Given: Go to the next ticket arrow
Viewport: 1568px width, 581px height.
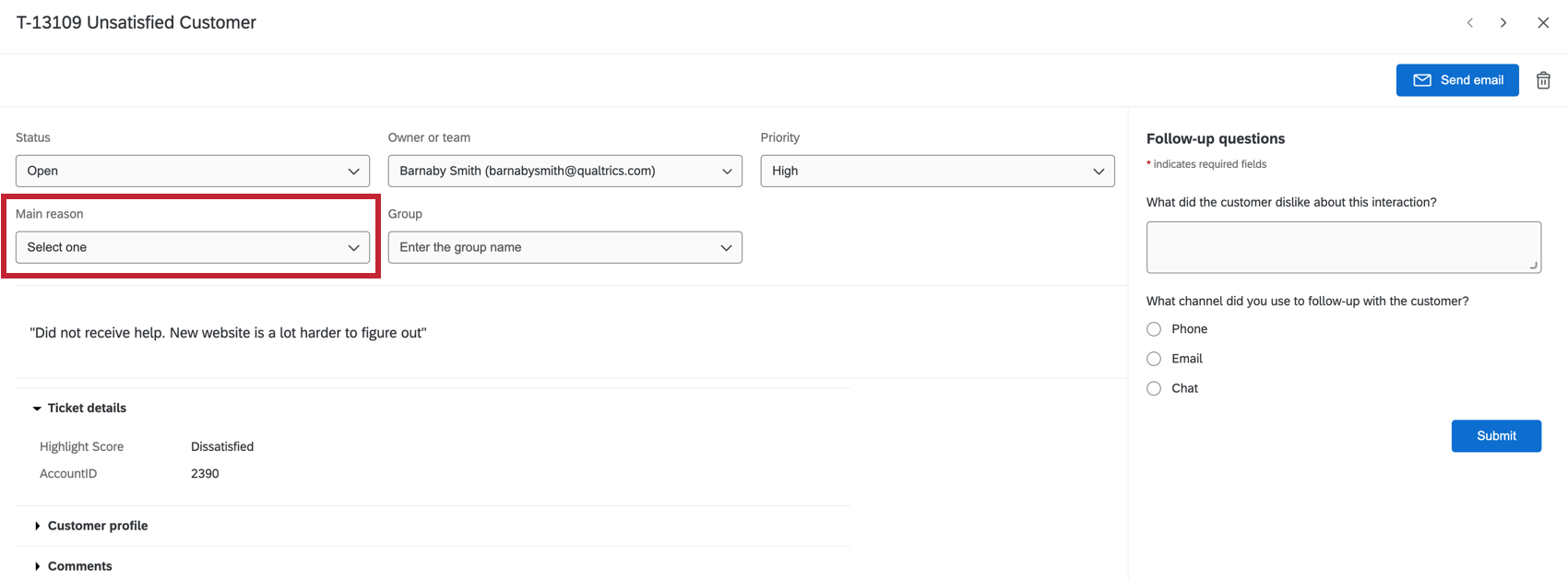Looking at the screenshot, I should coord(1503,23).
